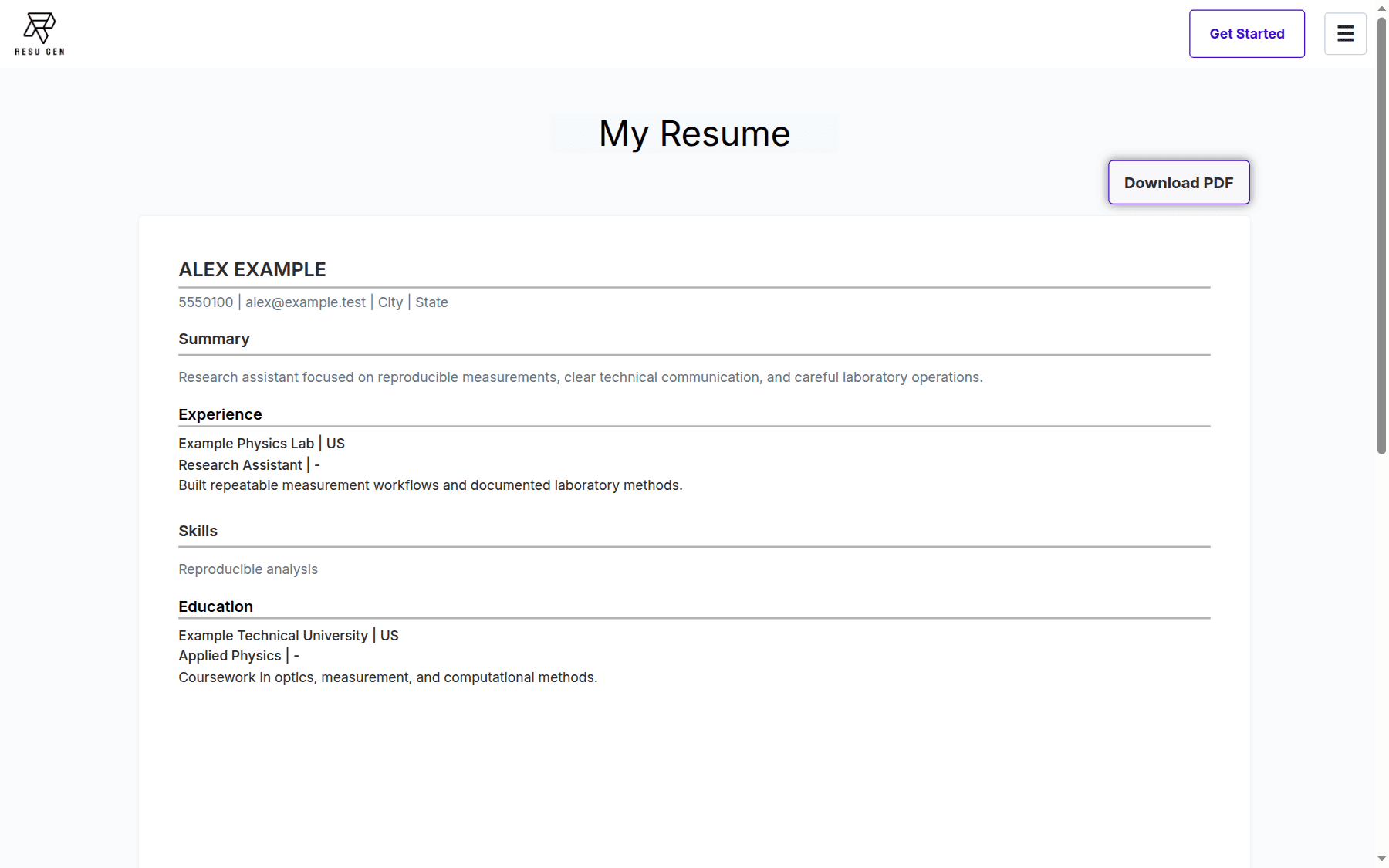Click the Resu Gen logo
Screen dimensions: 1389x868
(x=39, y=34)
